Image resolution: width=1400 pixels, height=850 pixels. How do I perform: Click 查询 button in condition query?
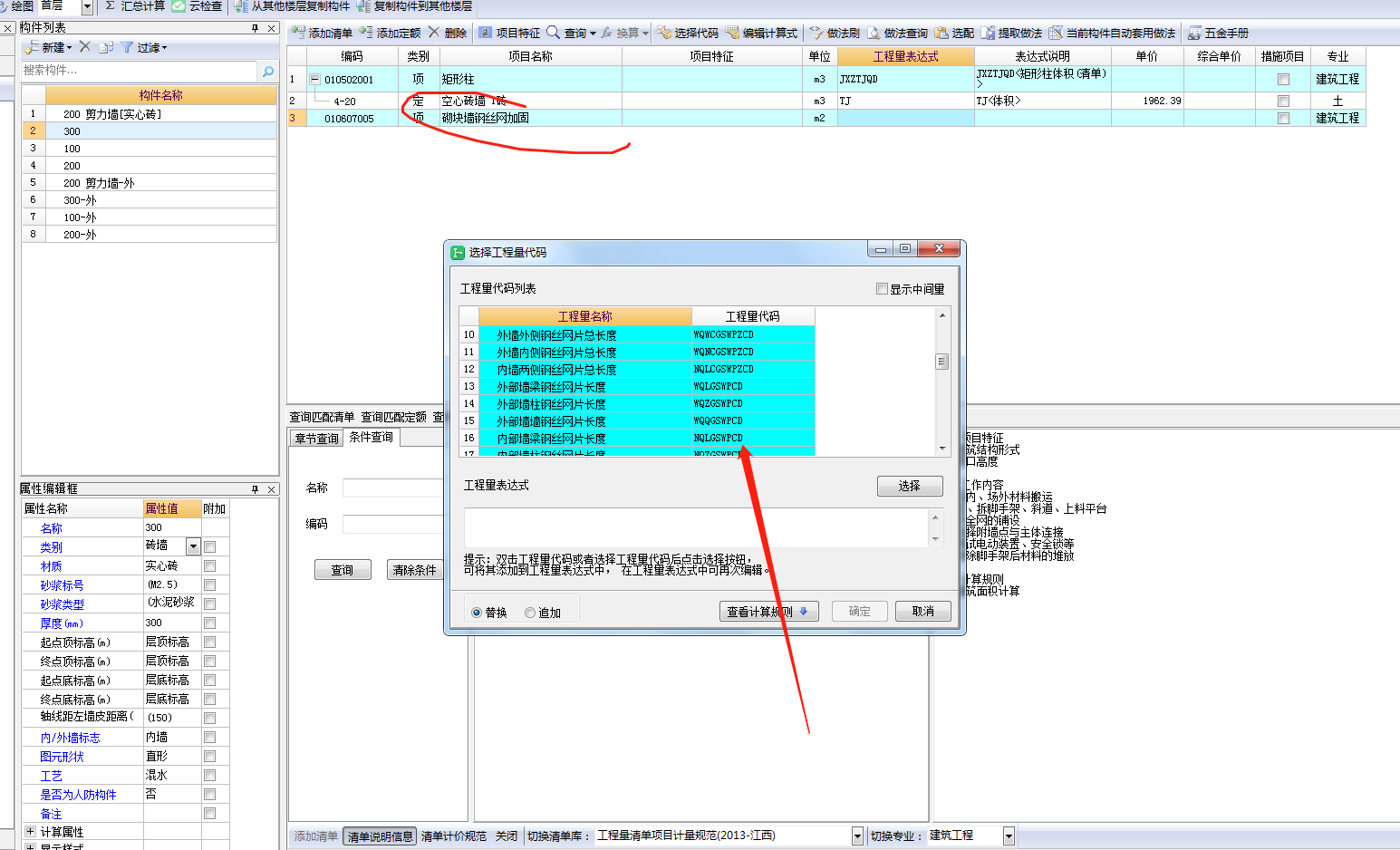343,570
